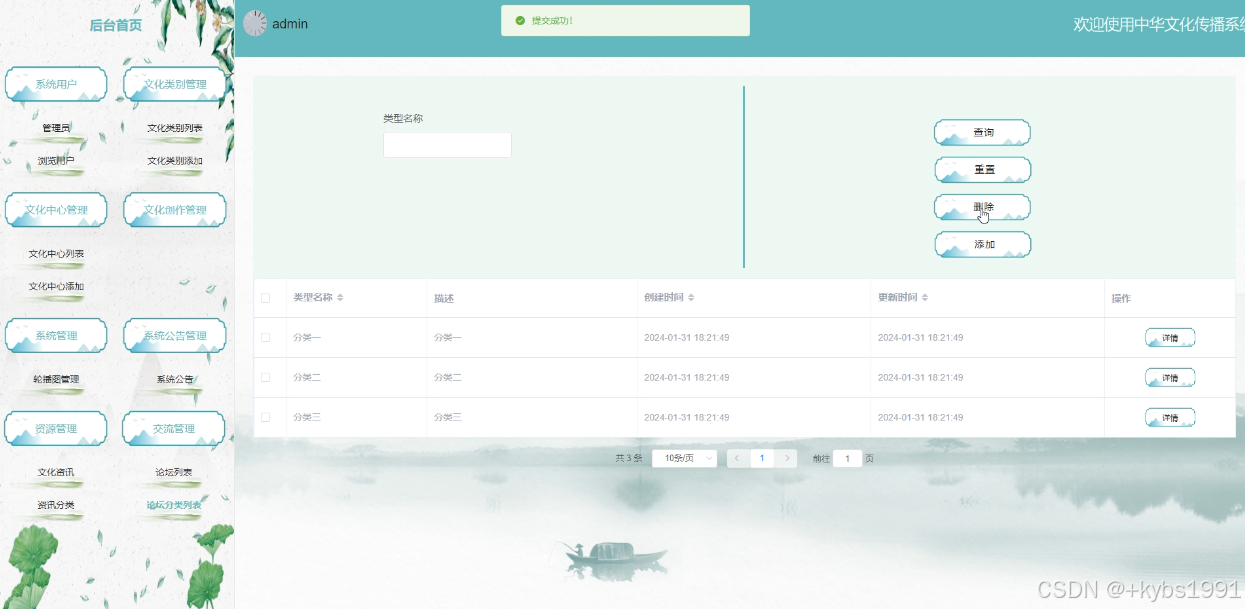Expand the 交流管理 sidebar section
Viewport: 1245px width, 609px height.
click(174, 428)
